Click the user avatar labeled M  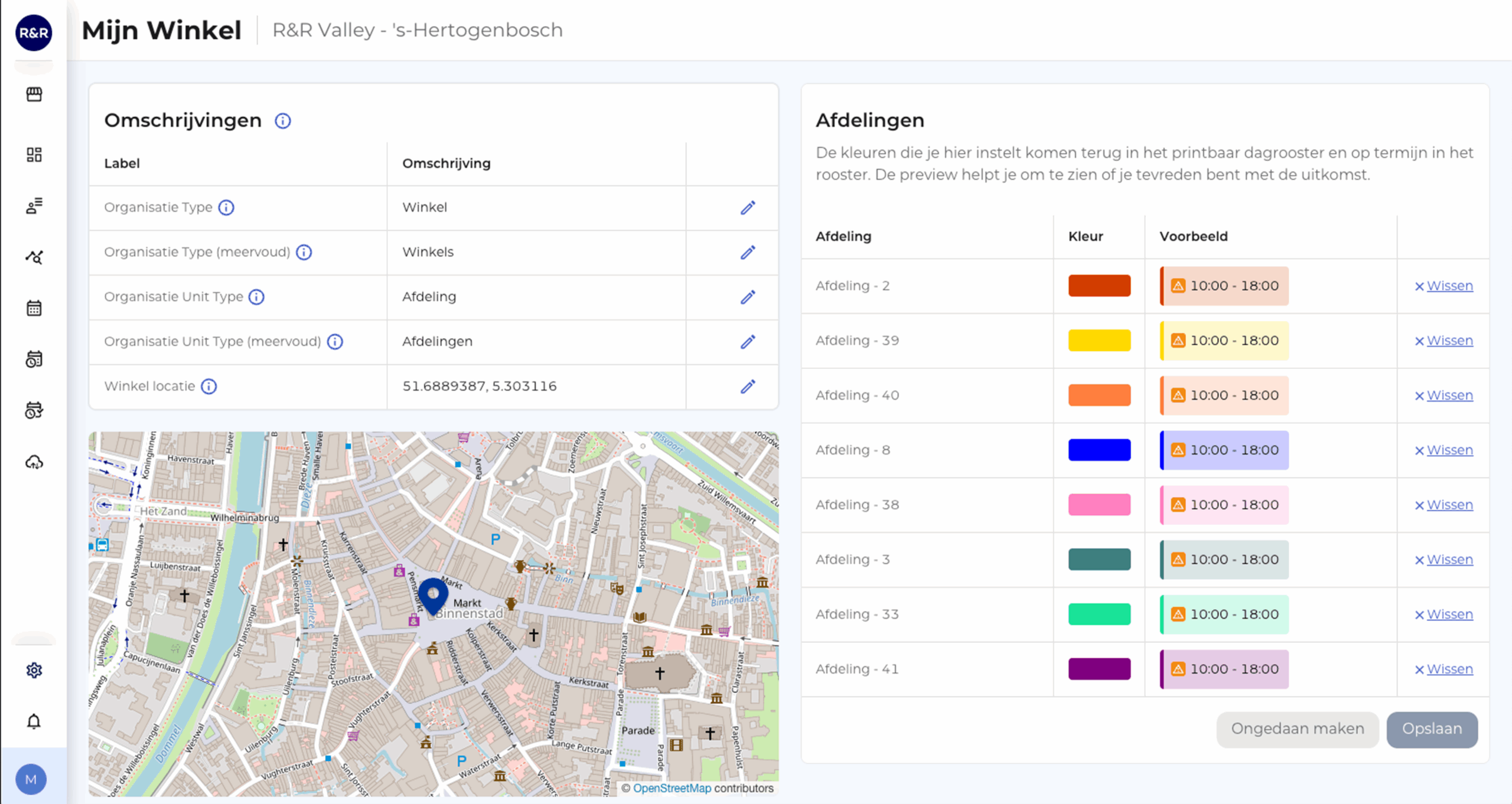coord(31,779)
